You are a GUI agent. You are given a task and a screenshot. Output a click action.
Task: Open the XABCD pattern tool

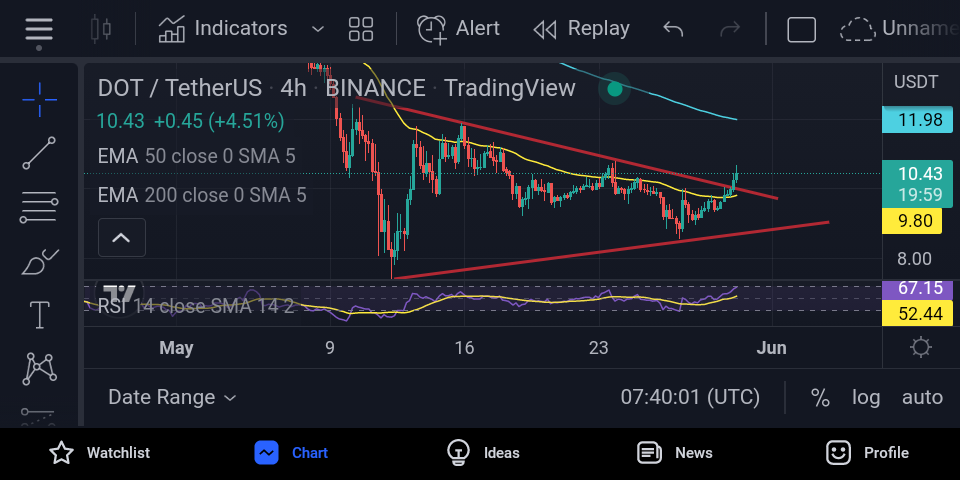[x=39, y=369]
